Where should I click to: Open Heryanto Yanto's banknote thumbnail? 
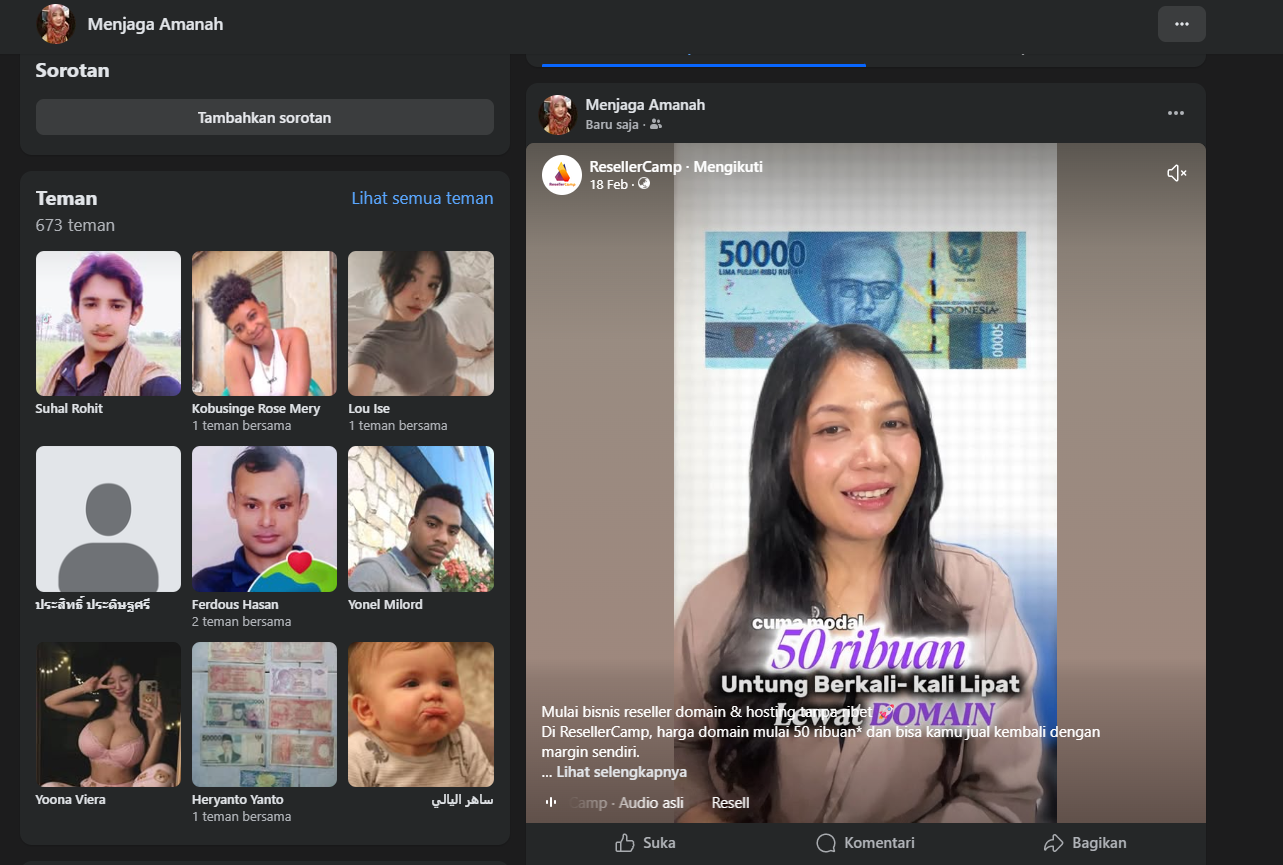pyautogui.click(x=264, y=714)
